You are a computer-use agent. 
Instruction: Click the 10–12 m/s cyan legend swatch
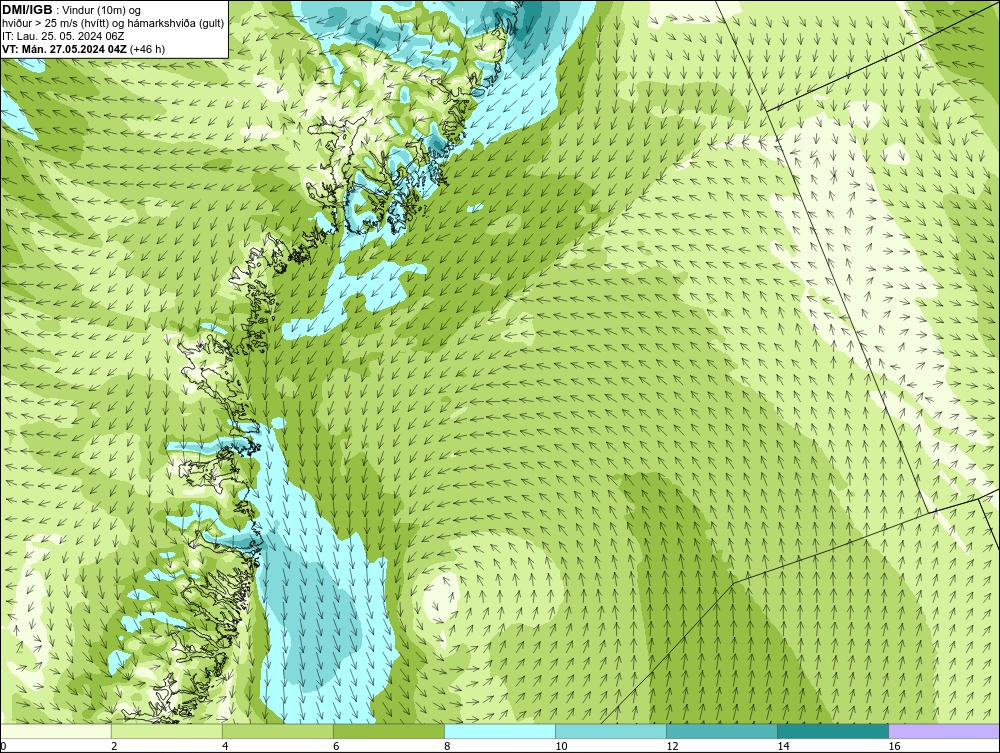point(611,731)
